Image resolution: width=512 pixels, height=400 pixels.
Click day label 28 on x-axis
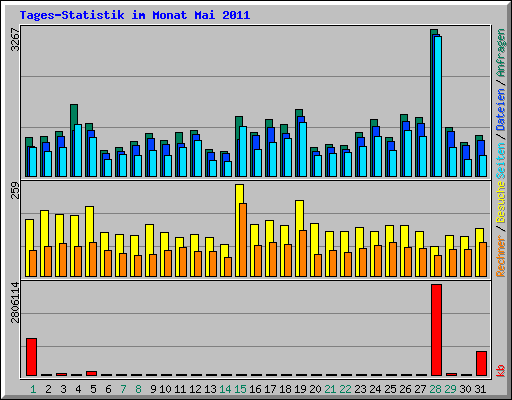tap(435, 389)
